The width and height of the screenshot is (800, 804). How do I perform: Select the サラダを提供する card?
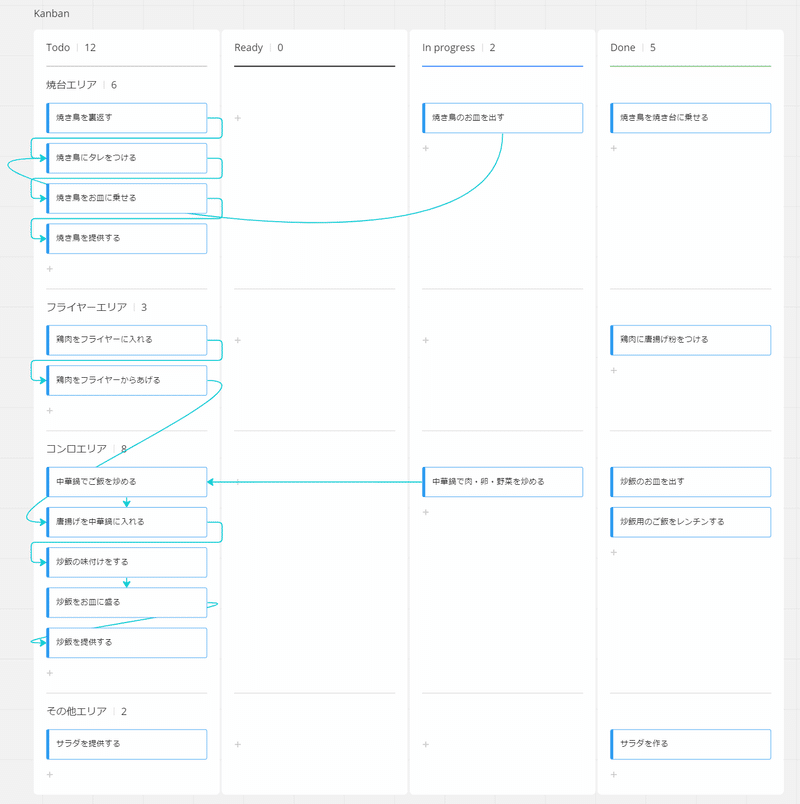click(127, 744)
